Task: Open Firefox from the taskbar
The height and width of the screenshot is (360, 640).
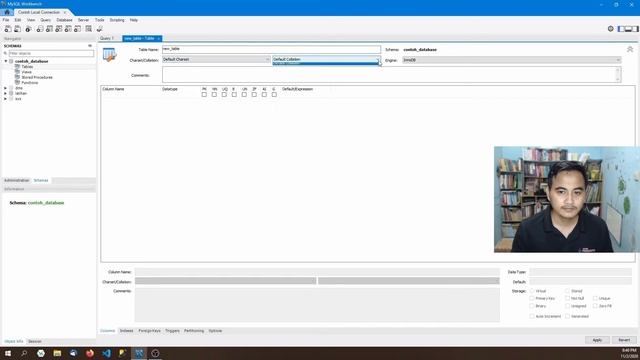Action: pos(90,353)
